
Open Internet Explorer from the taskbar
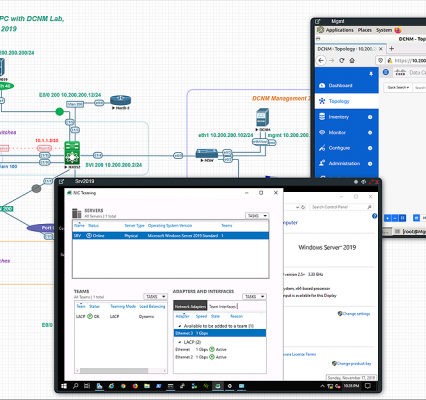pos(111,386)
